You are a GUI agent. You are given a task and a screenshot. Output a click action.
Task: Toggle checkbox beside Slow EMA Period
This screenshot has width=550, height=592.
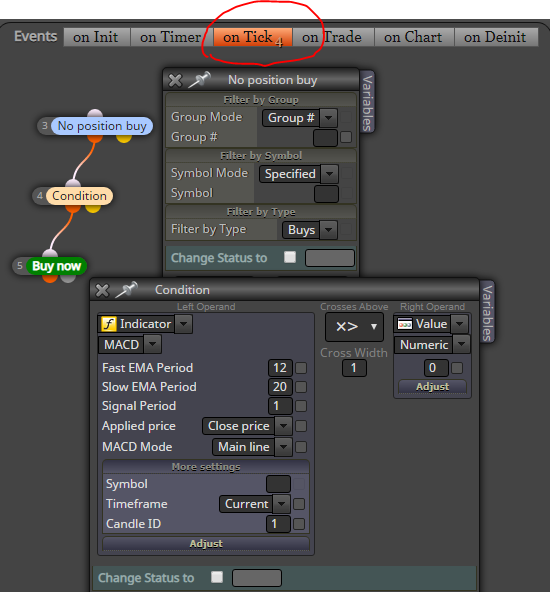pos(301,387)
